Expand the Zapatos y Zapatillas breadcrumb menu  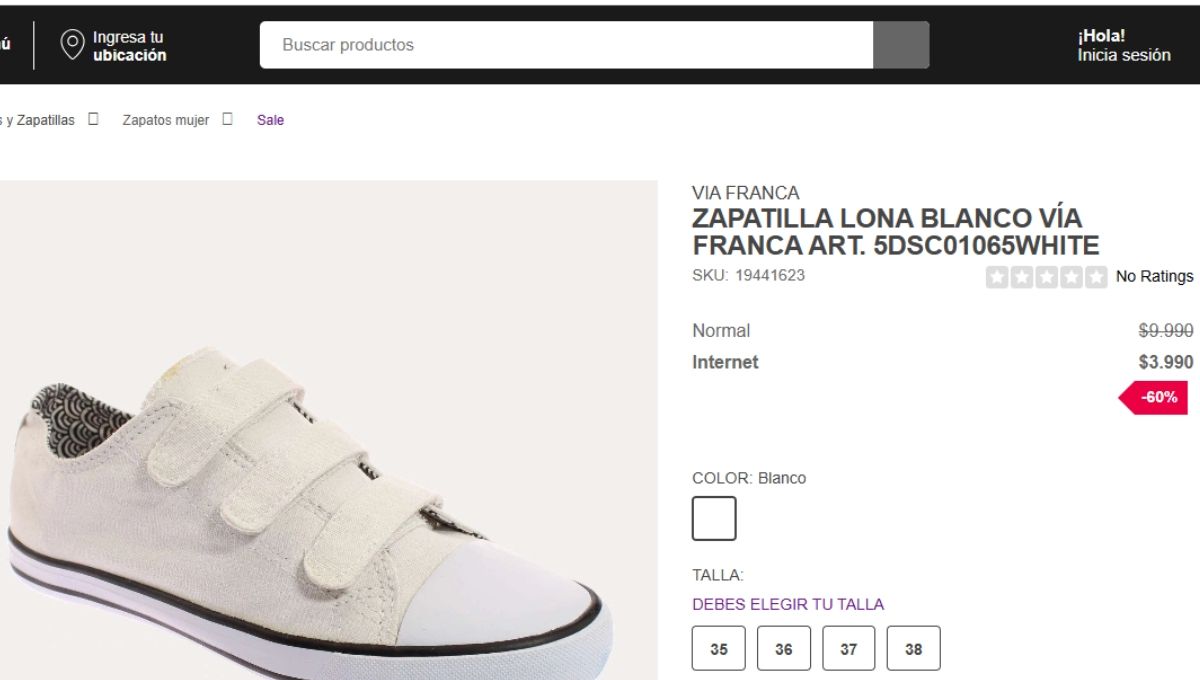click(93, 117)
